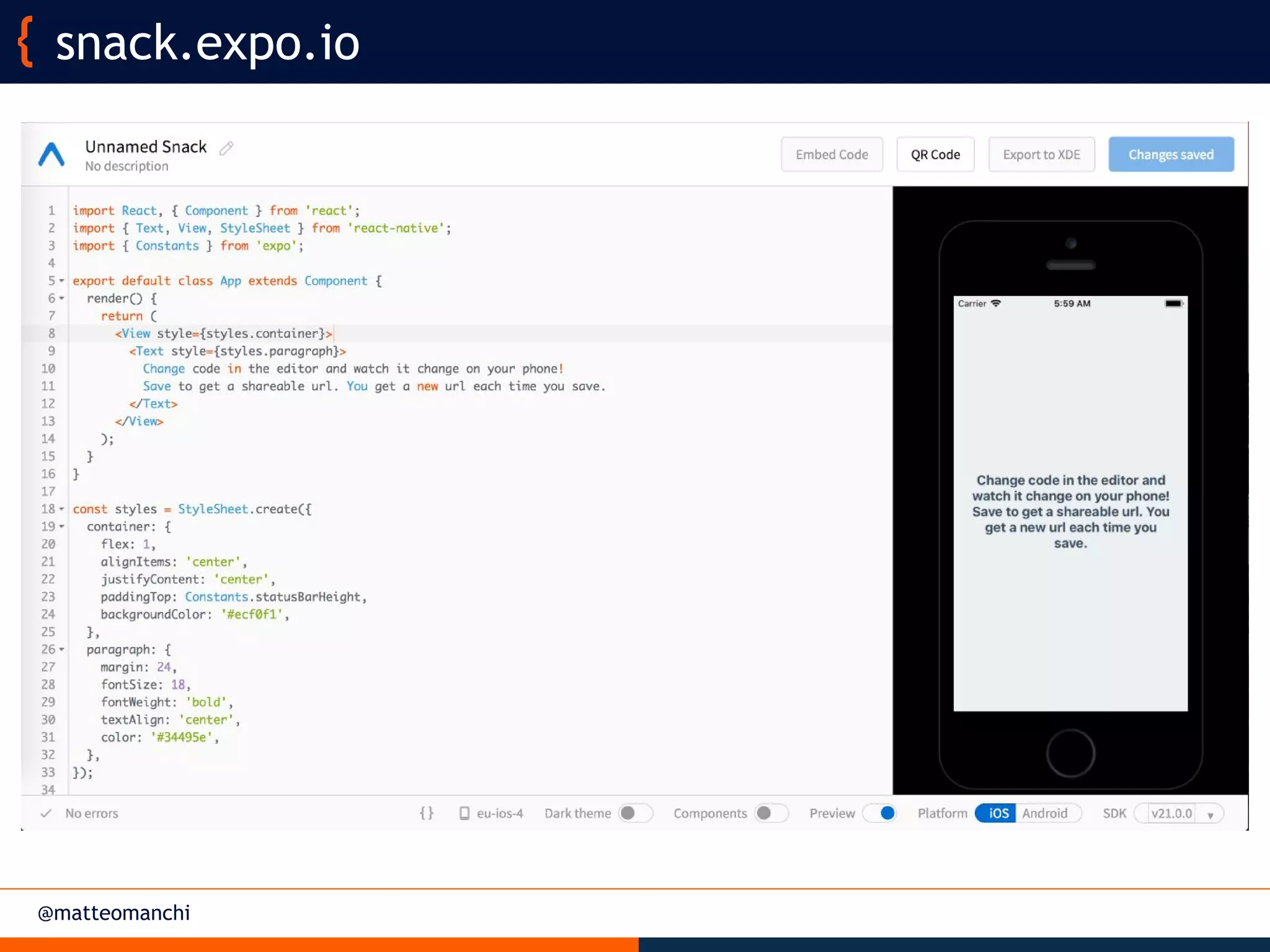Collapse the paragraph block on line 26
Viewport: 1270px width, 952px height.
pyautogui.click(x=61, y=650)
